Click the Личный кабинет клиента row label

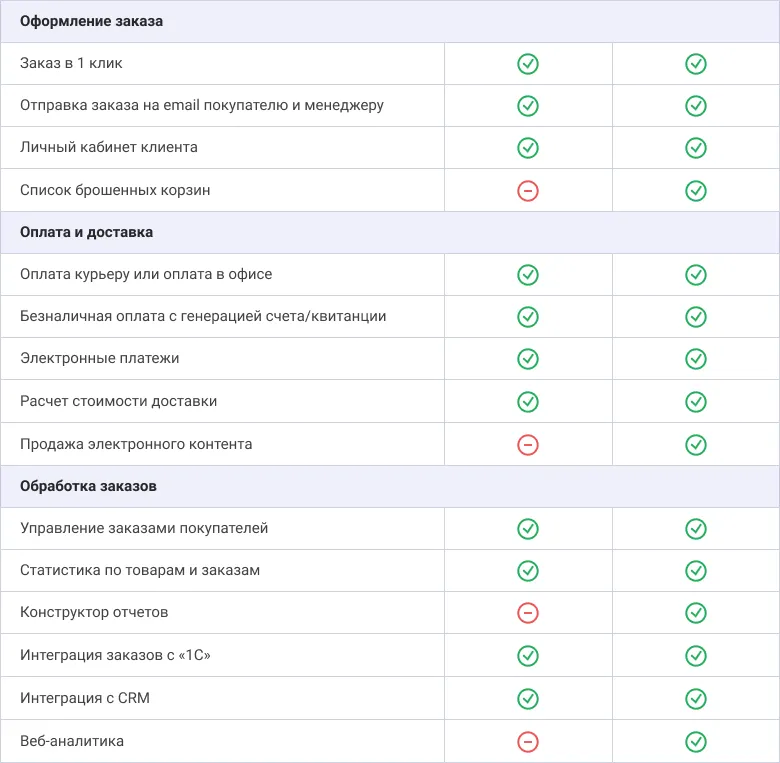[x=109, y=147]
